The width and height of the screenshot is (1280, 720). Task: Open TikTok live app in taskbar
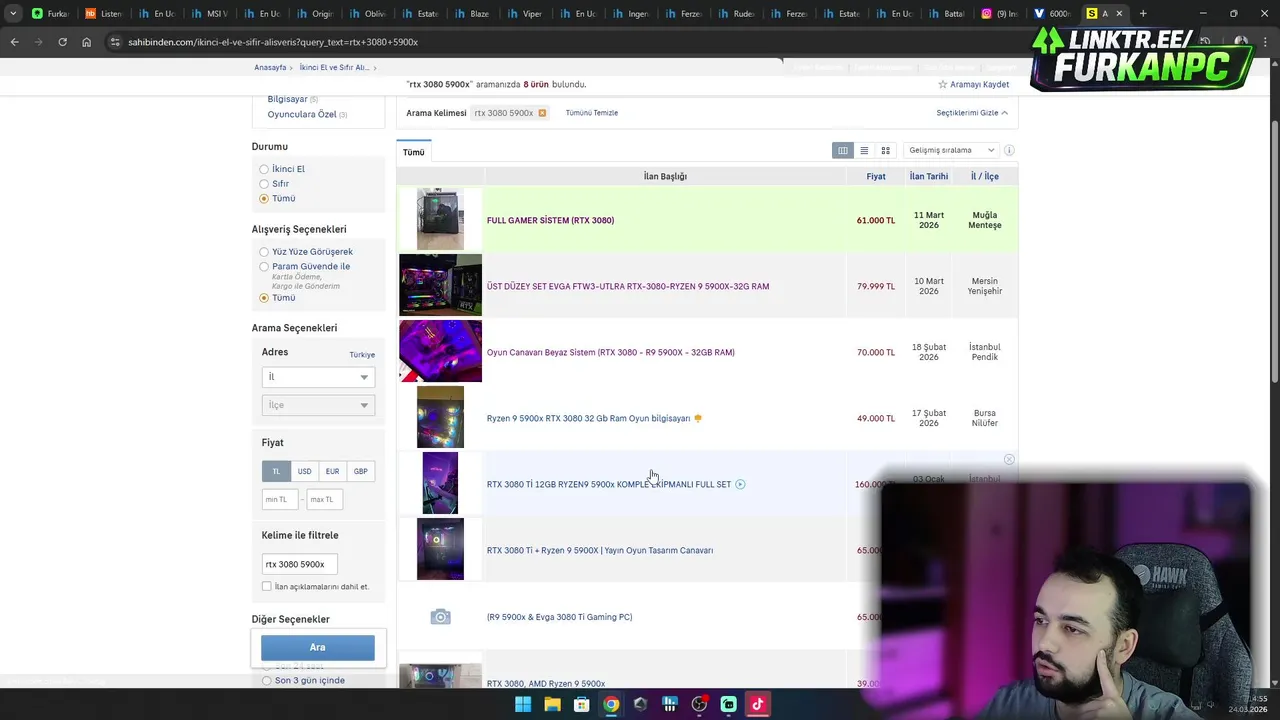pos(758,704)
